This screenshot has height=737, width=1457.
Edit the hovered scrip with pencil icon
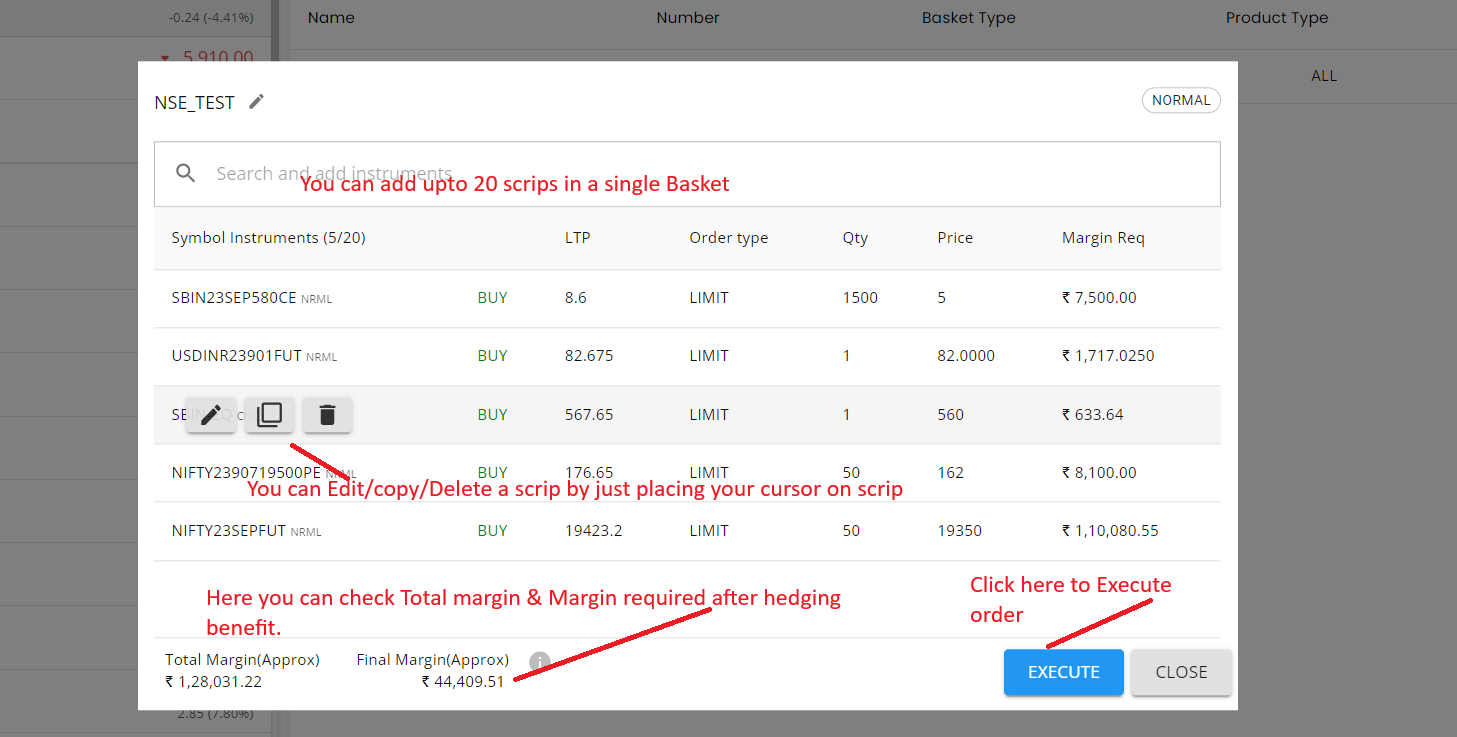pyautogui.click(x=211, y=415)
